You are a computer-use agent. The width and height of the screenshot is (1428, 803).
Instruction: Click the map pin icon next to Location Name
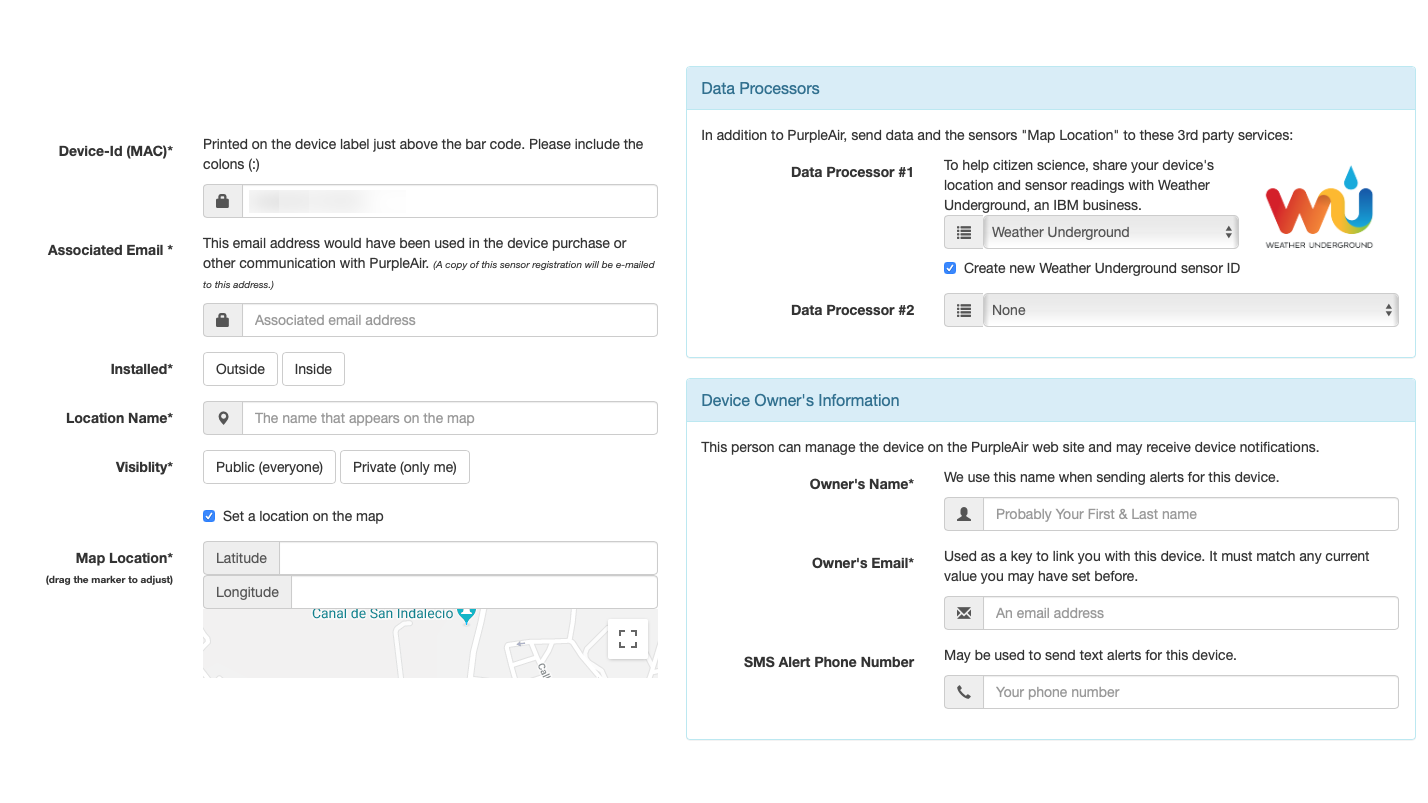(222, 418)
